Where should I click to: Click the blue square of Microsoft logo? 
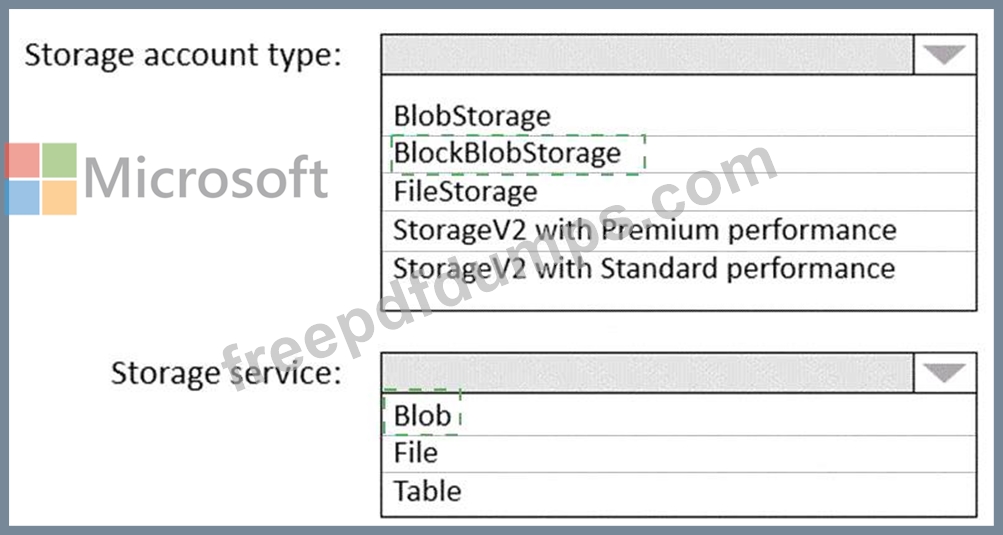[21, 197]
